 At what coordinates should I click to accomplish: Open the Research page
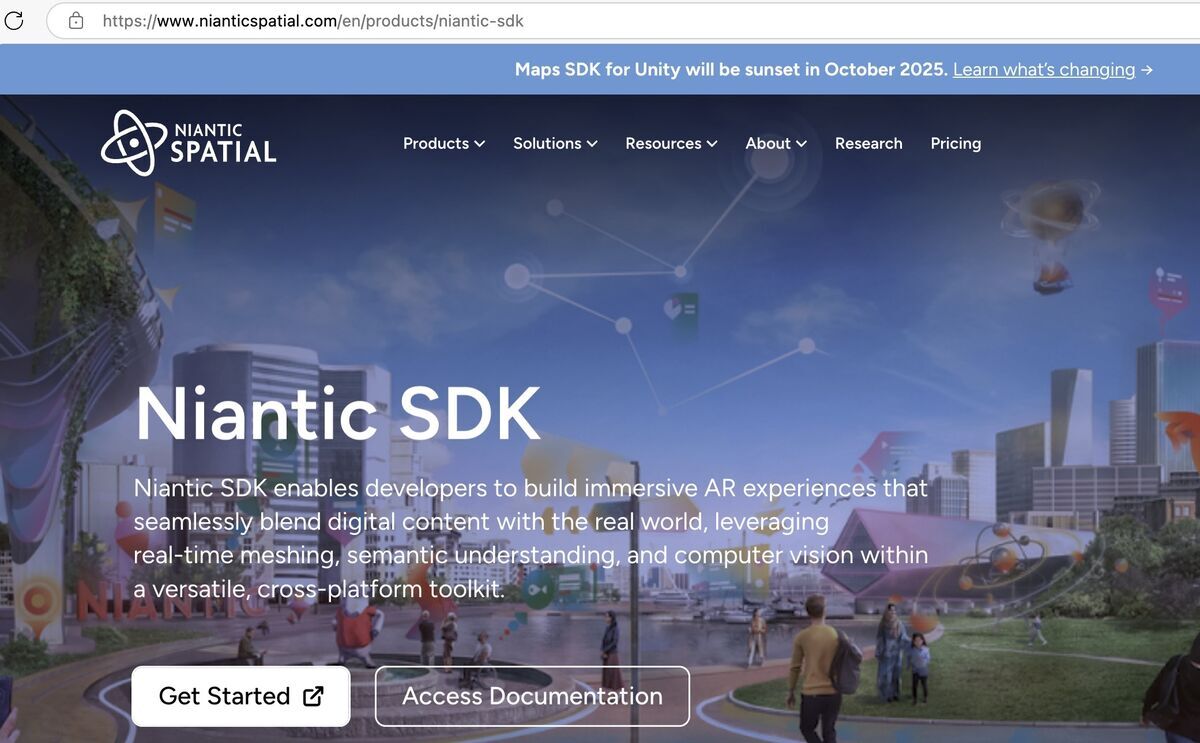tap(868, 143)
